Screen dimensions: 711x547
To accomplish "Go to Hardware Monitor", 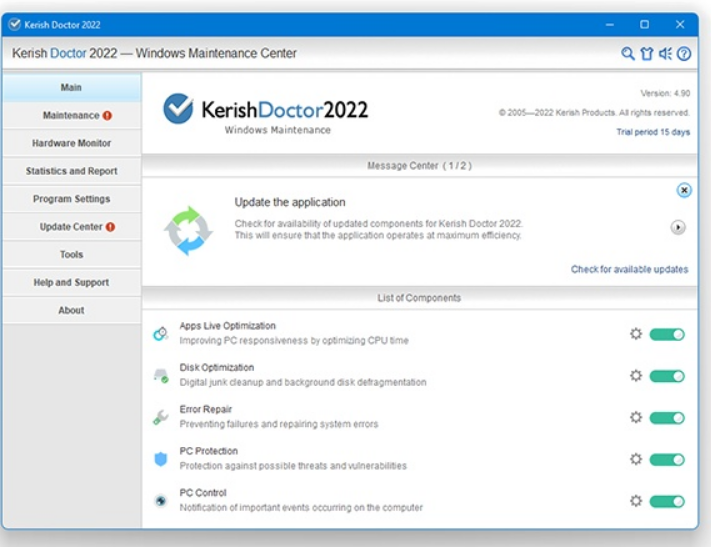I will tap(72, 143).
